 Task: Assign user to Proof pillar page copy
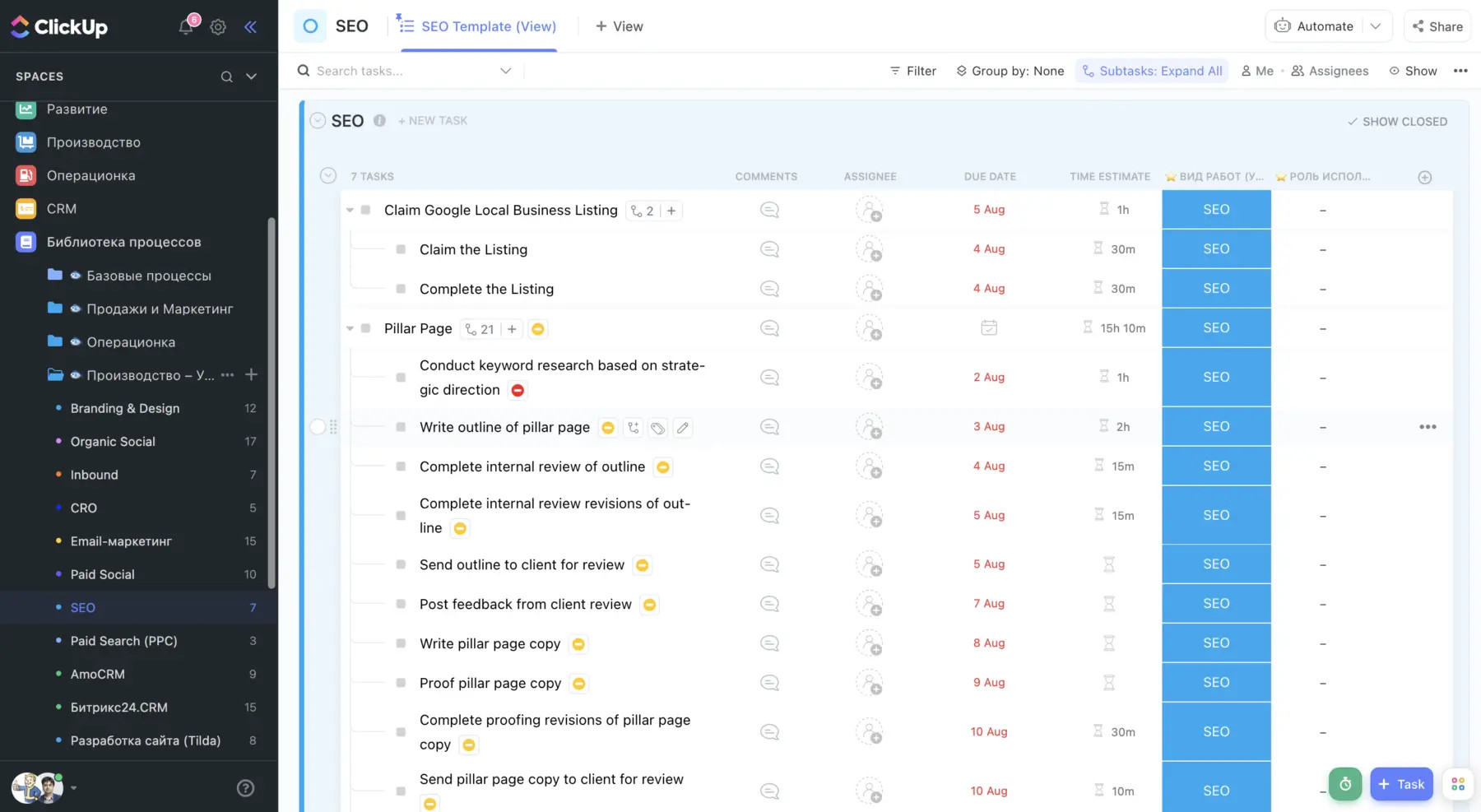(869, 683)
